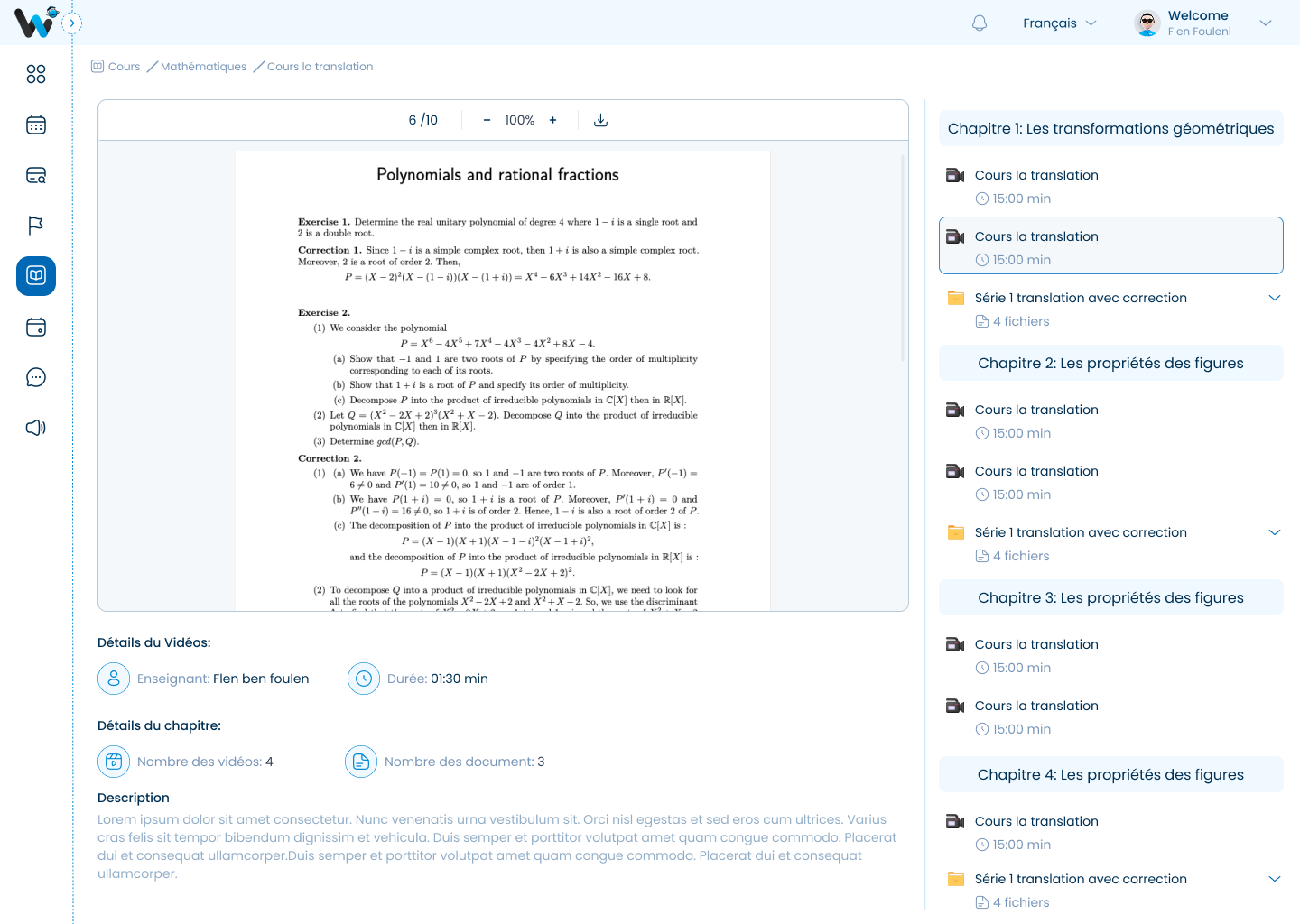Open Chapitre 3: Les propriétés des figures header
Image resolution: width=1300 pixels, height=924 pixels.
coord(1111,597)
